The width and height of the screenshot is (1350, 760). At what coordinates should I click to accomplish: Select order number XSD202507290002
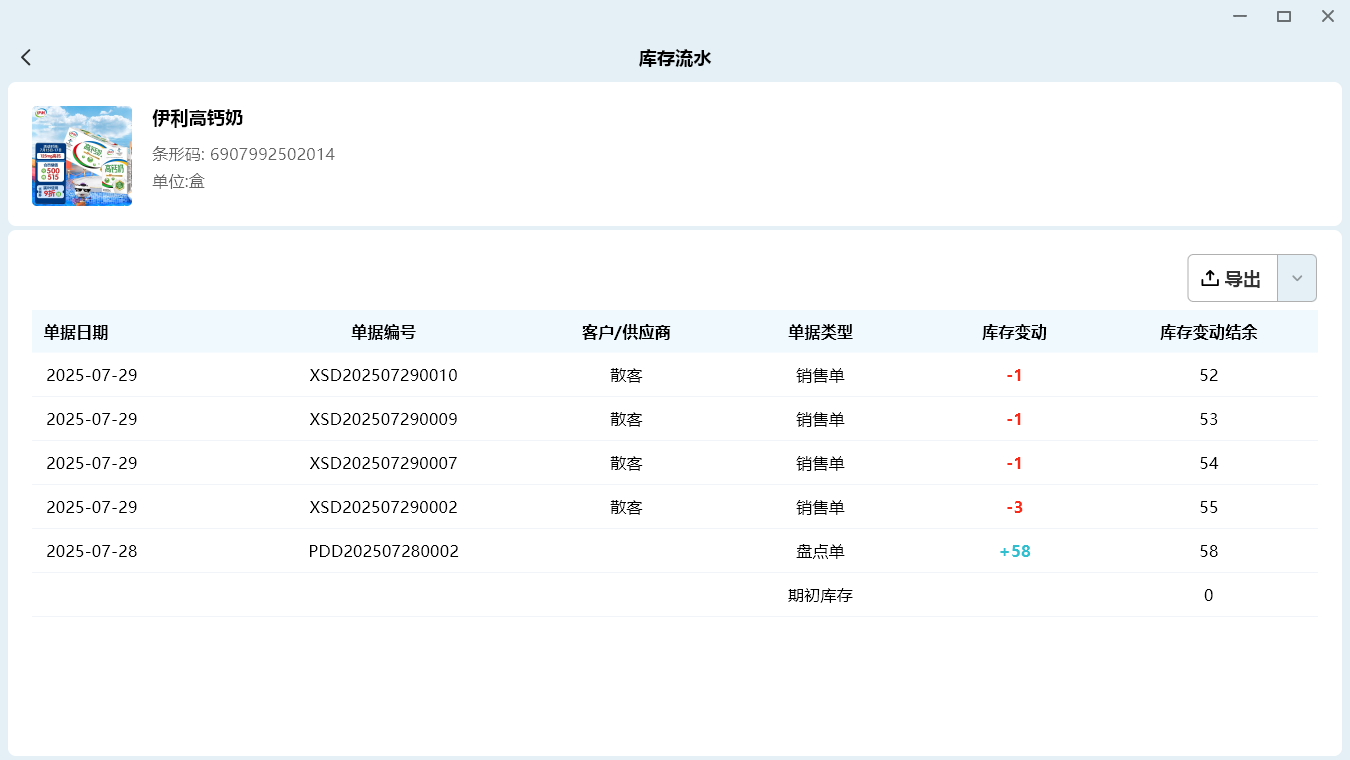(383, 508)
